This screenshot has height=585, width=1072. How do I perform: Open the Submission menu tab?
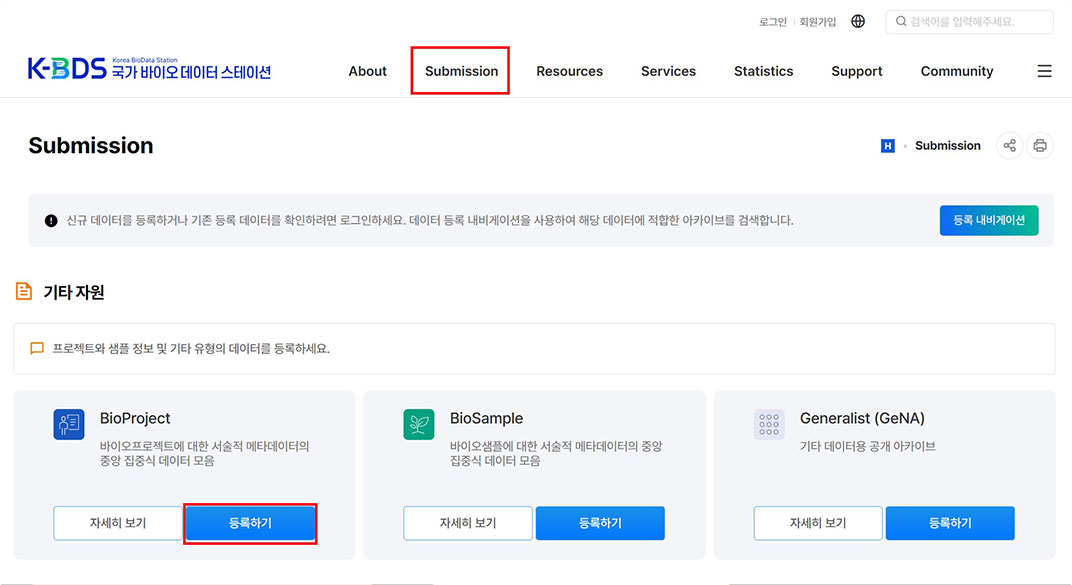460,71
